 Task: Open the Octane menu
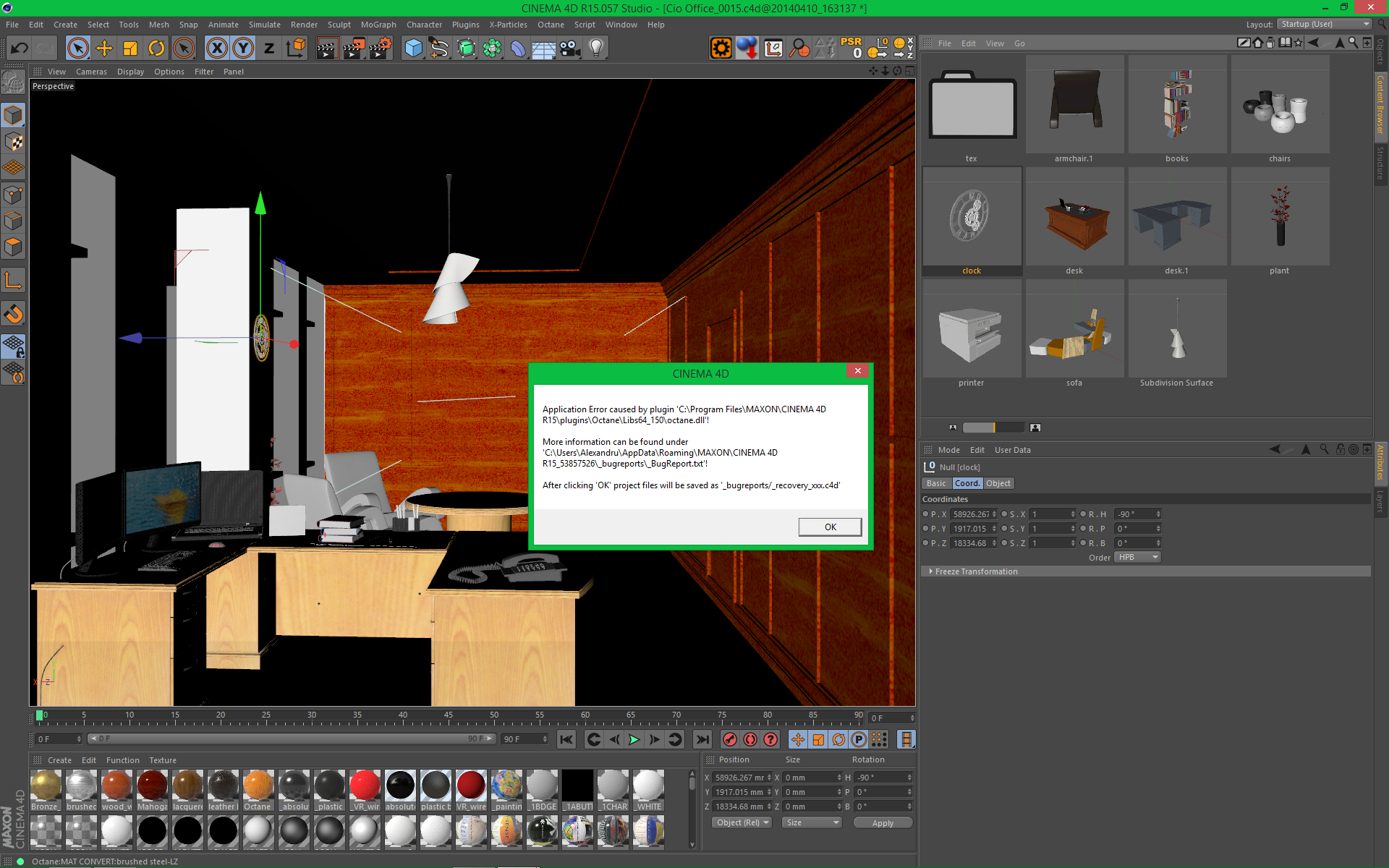coord(550,25)
